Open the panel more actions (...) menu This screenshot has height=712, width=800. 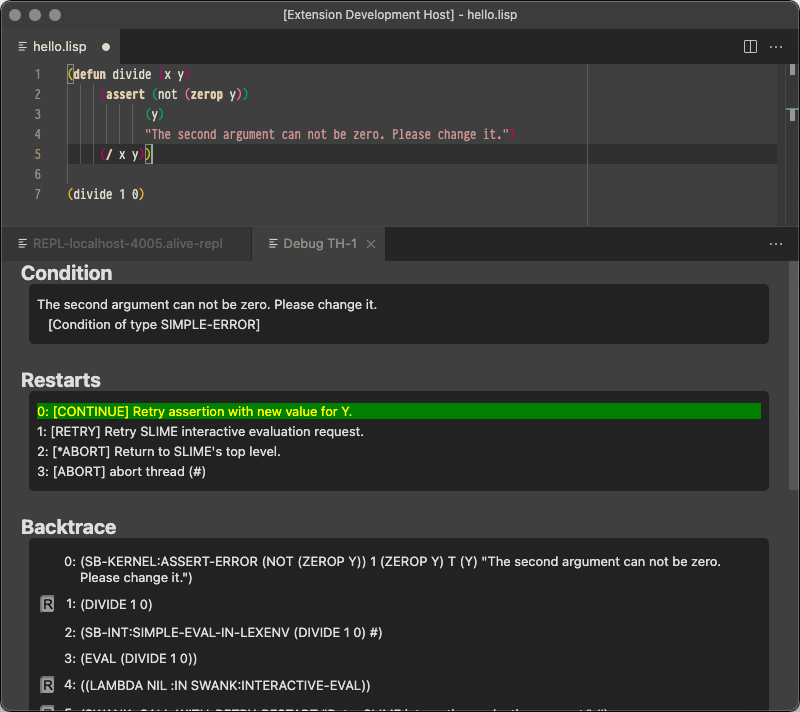pos(776,243)
